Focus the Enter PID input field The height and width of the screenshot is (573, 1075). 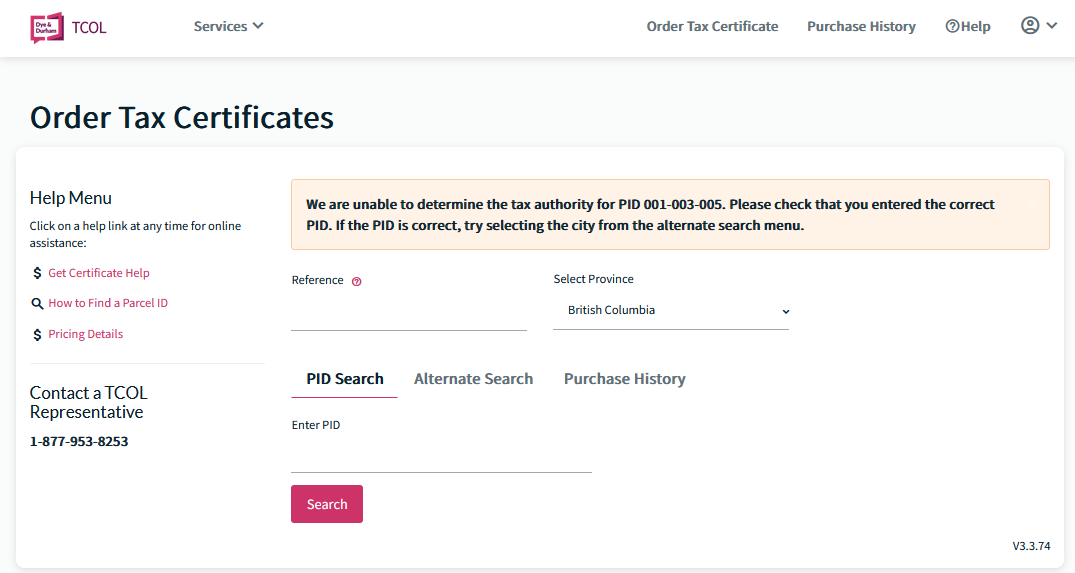[x=442, y=455]
